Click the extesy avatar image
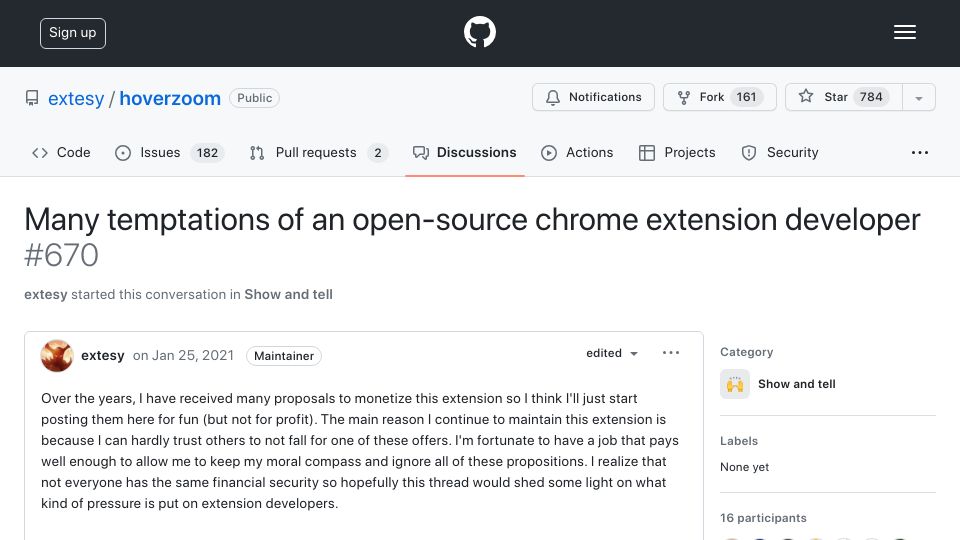This screenshot has width=960, height=540. tap(57, 356)
